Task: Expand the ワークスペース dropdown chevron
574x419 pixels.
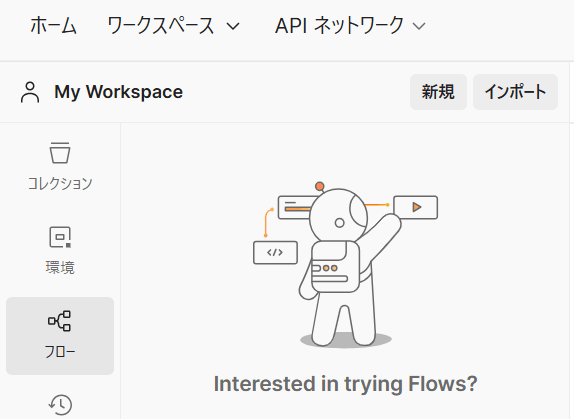Action: coord(233,26)
